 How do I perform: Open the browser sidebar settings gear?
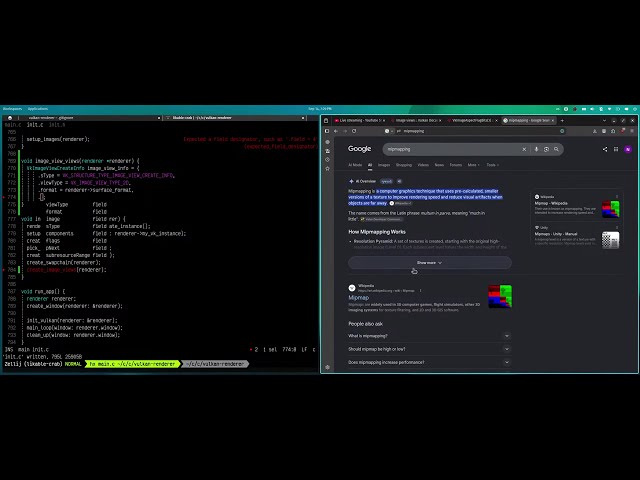(327, 367)
